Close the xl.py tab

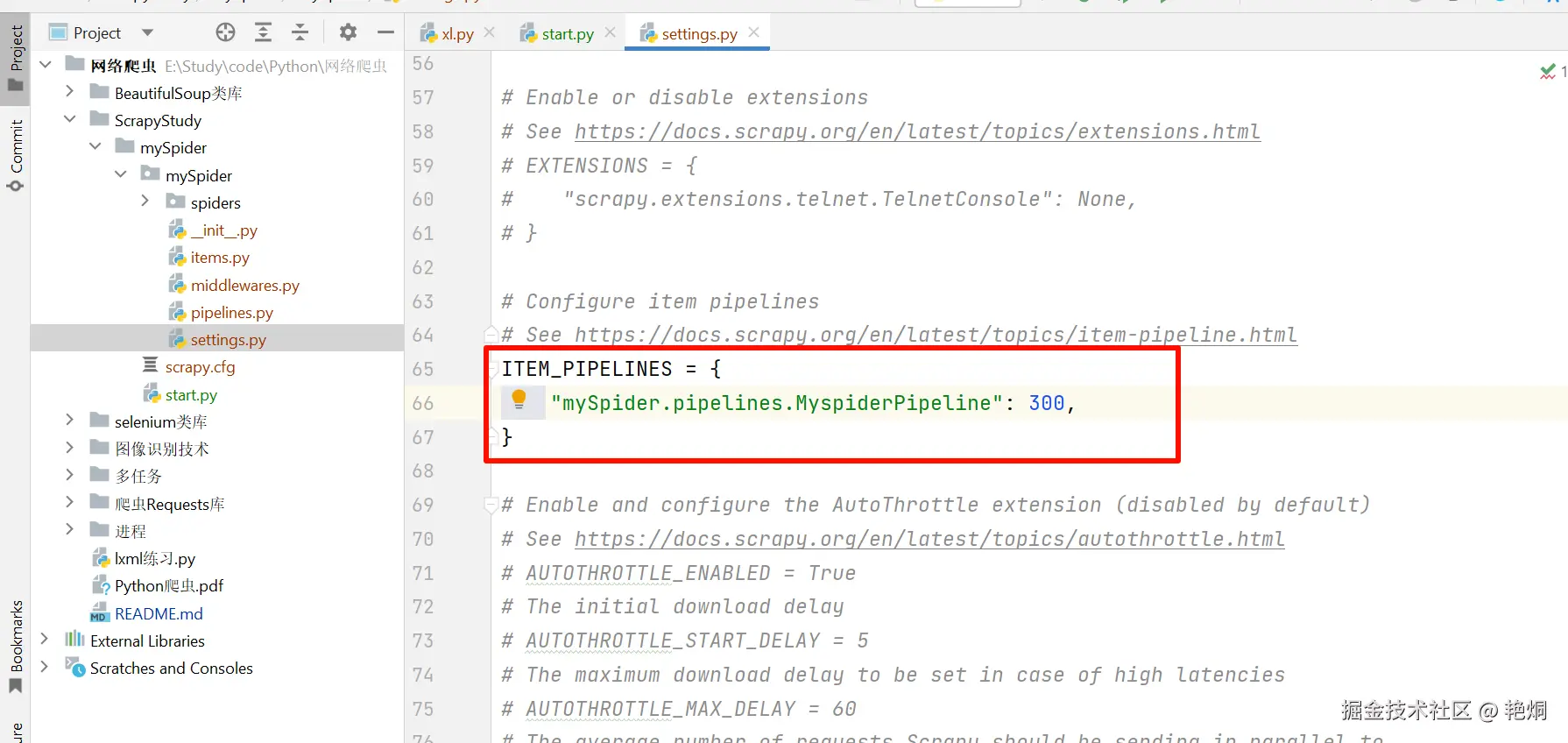[x=490, y=32]
